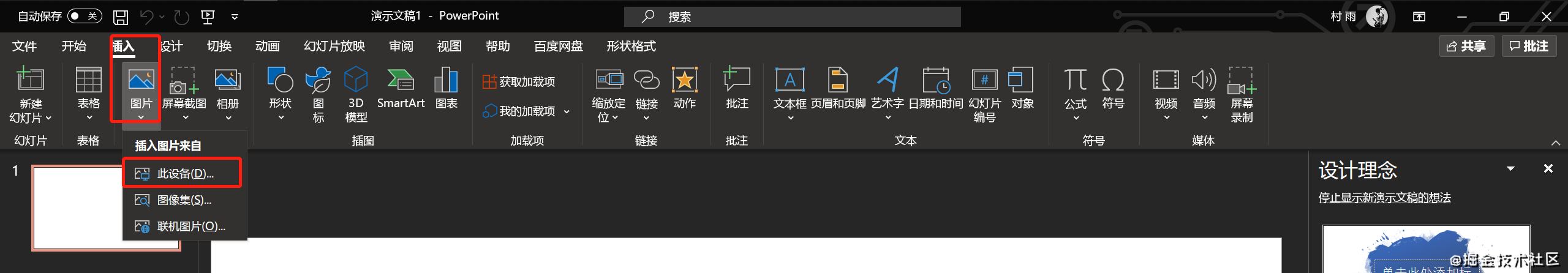Expand the Design Ideas pane options arrow
The image size is (1568, 273).
(x=1510, y=168)
